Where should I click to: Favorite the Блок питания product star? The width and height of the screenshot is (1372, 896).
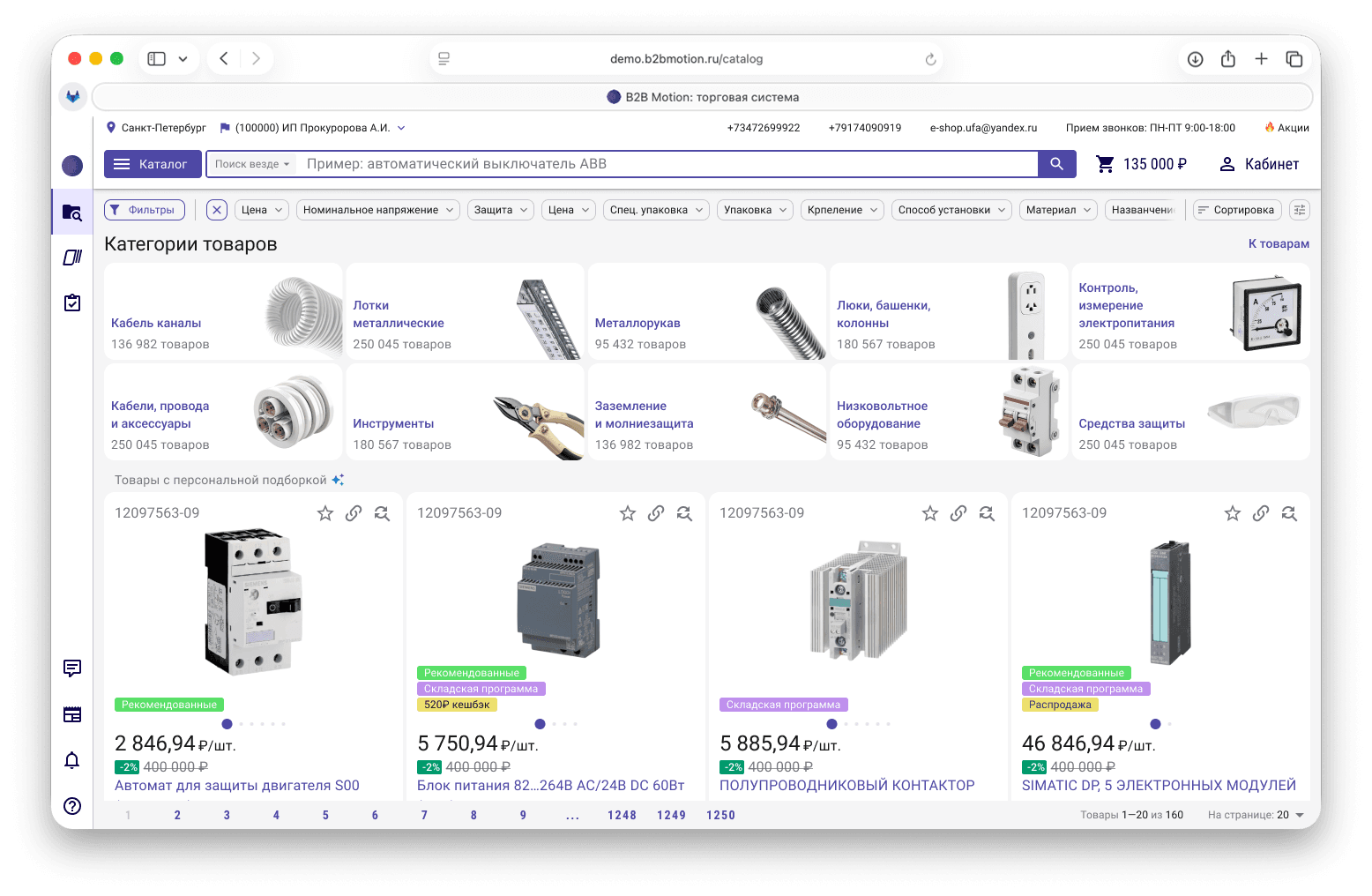click(628, 513)
